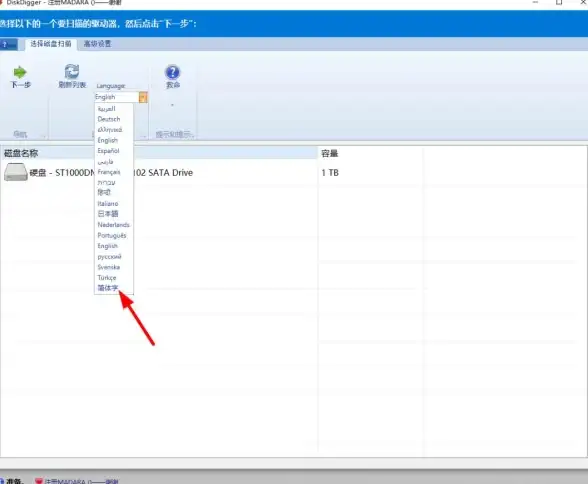Open the blue application menu button
588x484 pixels.
8,44
